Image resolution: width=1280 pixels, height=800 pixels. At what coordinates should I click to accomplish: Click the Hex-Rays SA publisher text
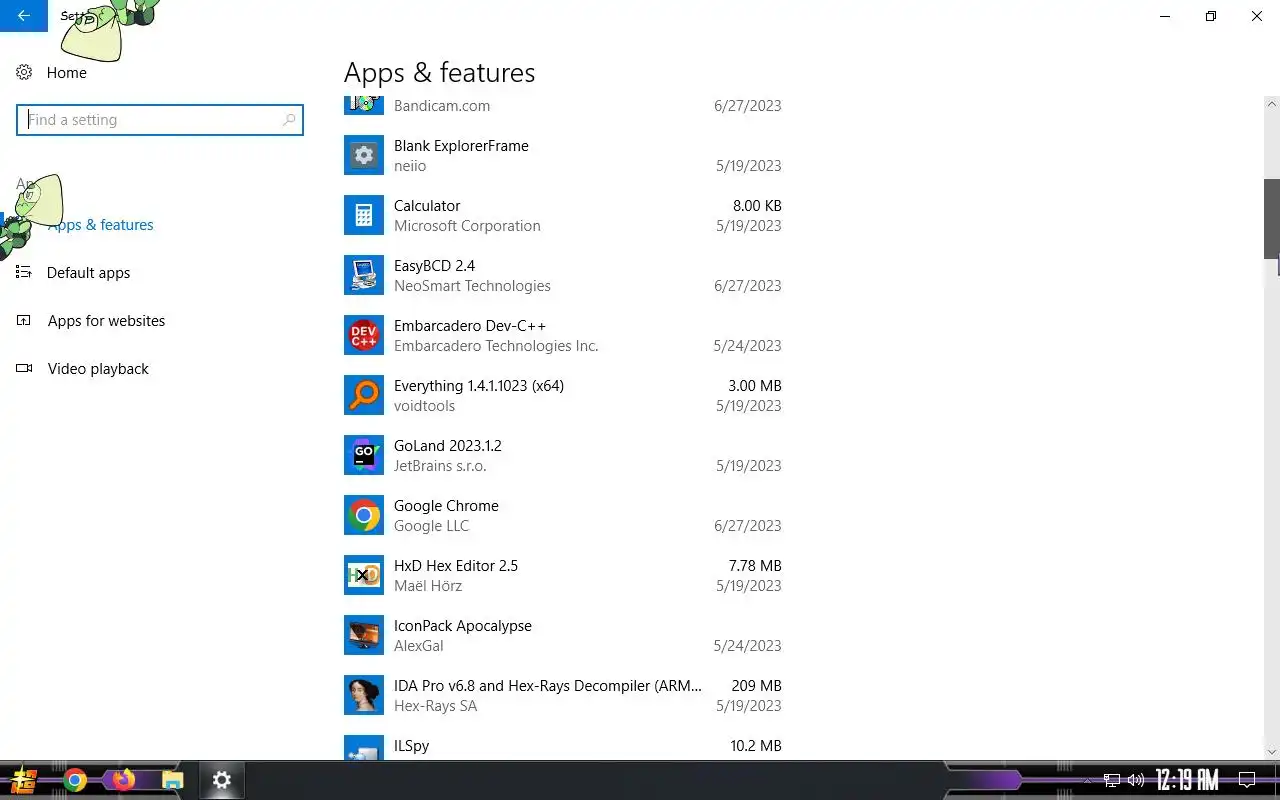click(435, 706)
